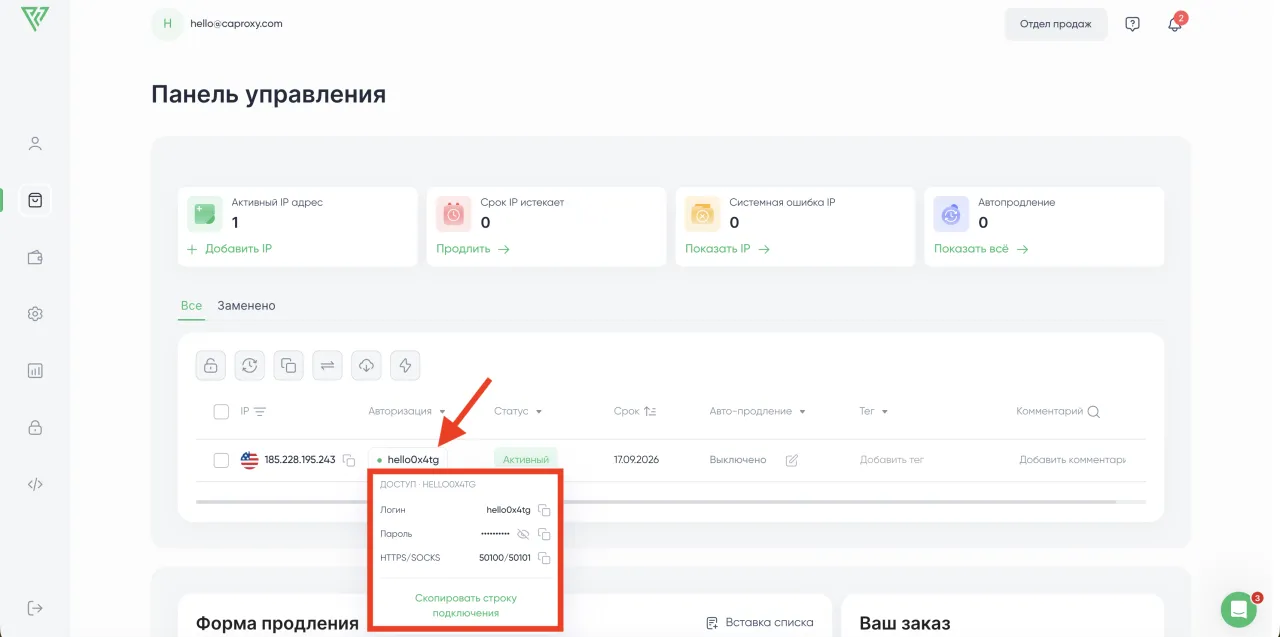Edit auto-renewal with the pencil icon
The height and width of the screenshot is (637, 1280).
[792, 460]
